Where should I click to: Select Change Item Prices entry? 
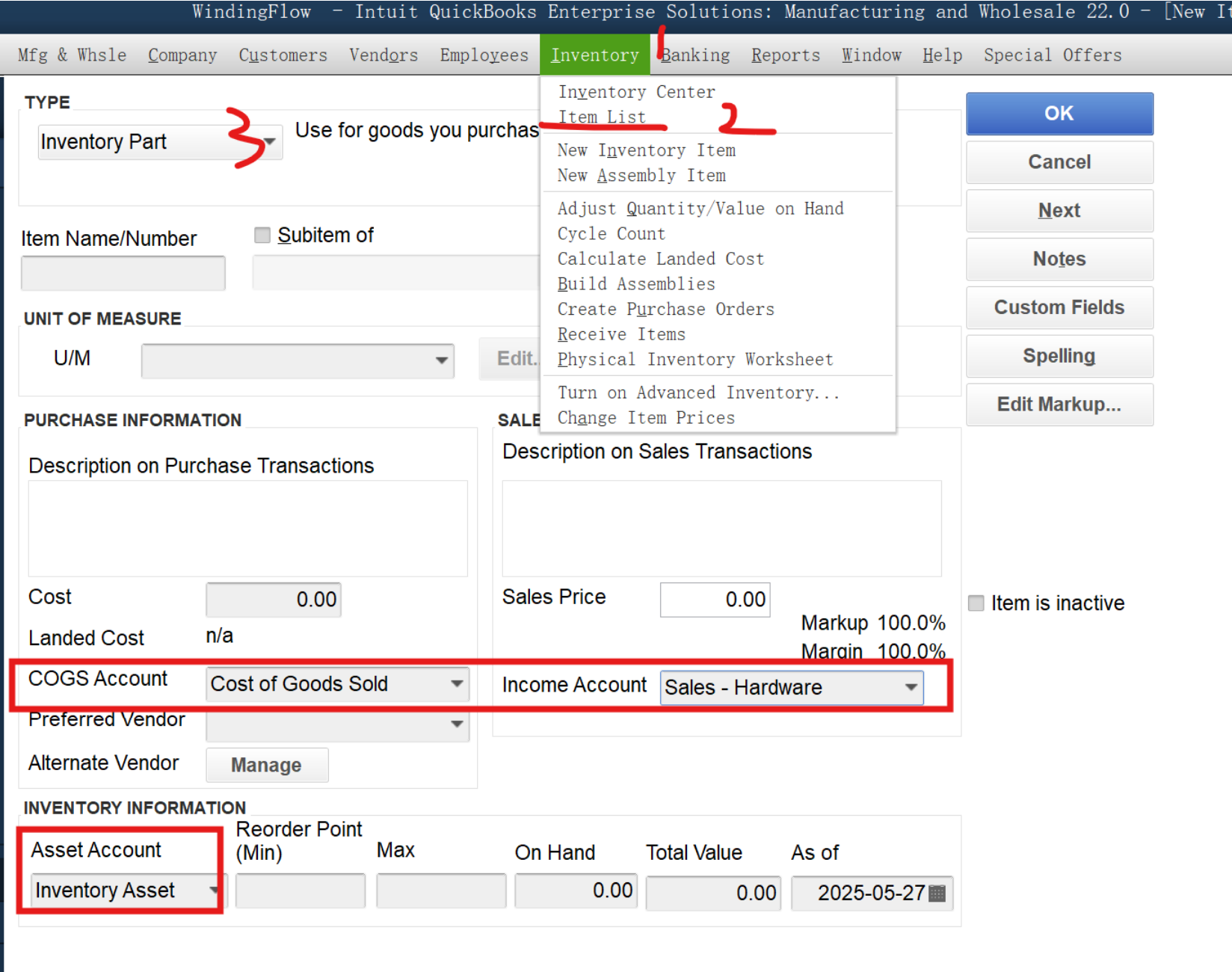pos(646,419)
